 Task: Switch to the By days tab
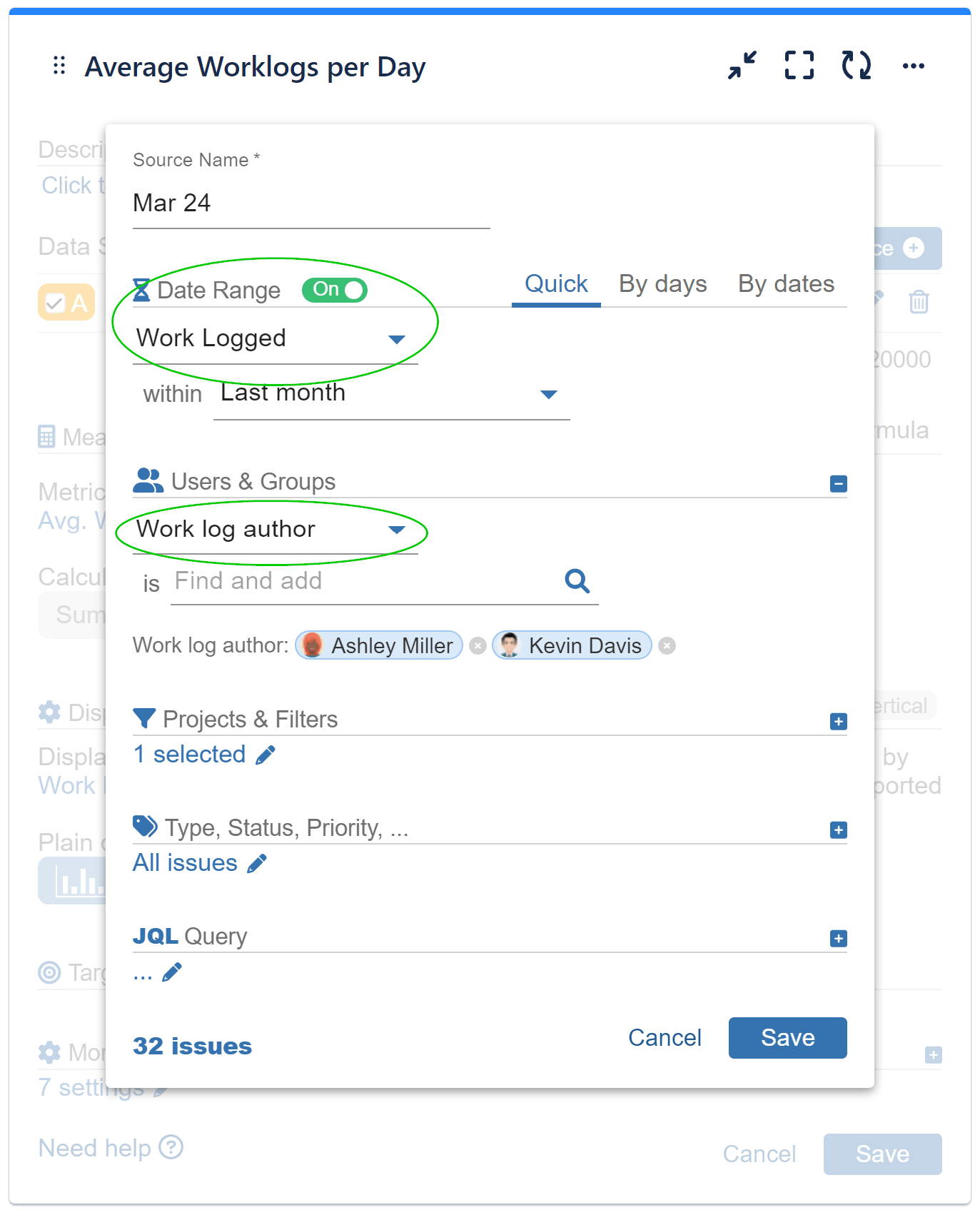coord(662,284)
